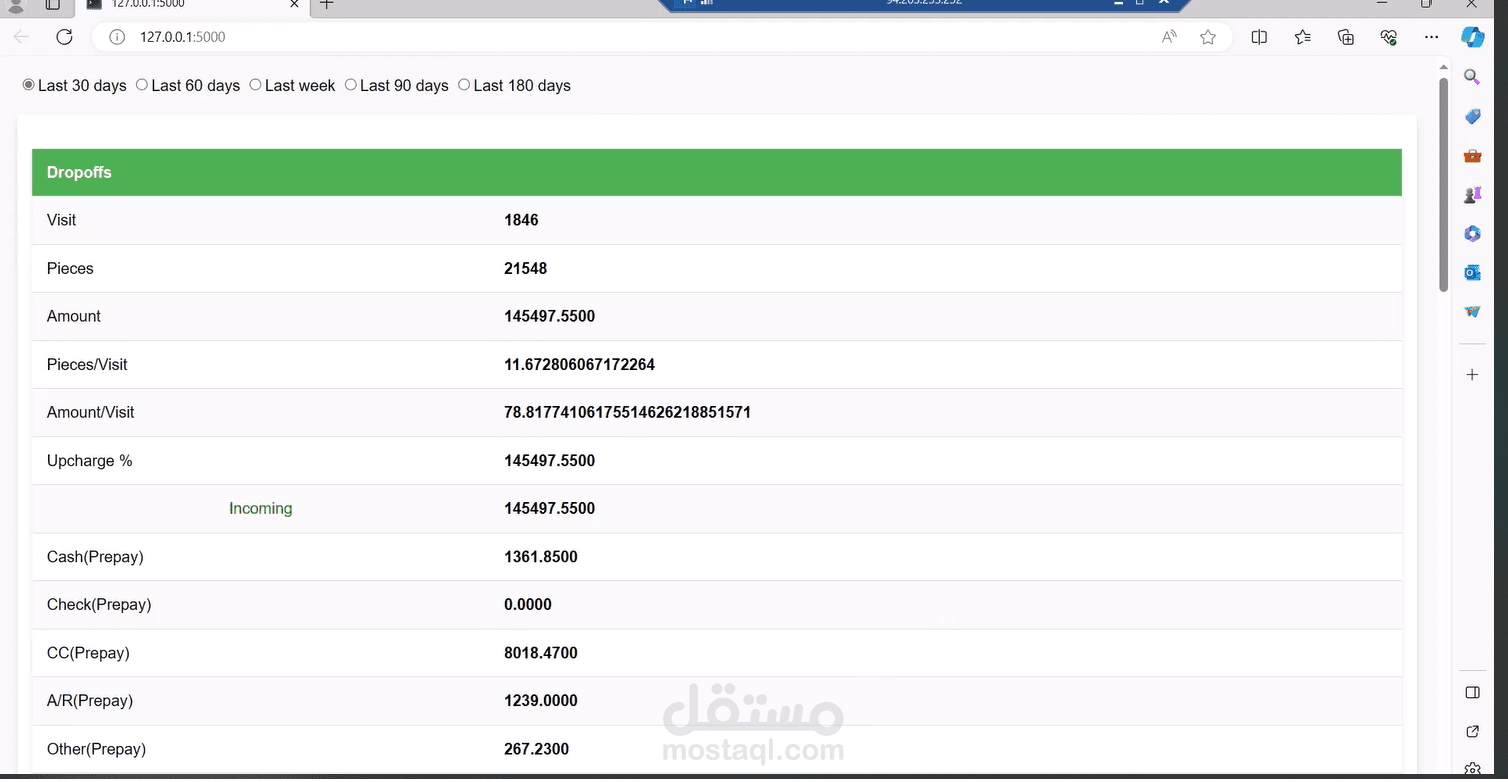Open the Favorites list icon
Screen dimensions: 1508x782
(x=1302, y=37)
